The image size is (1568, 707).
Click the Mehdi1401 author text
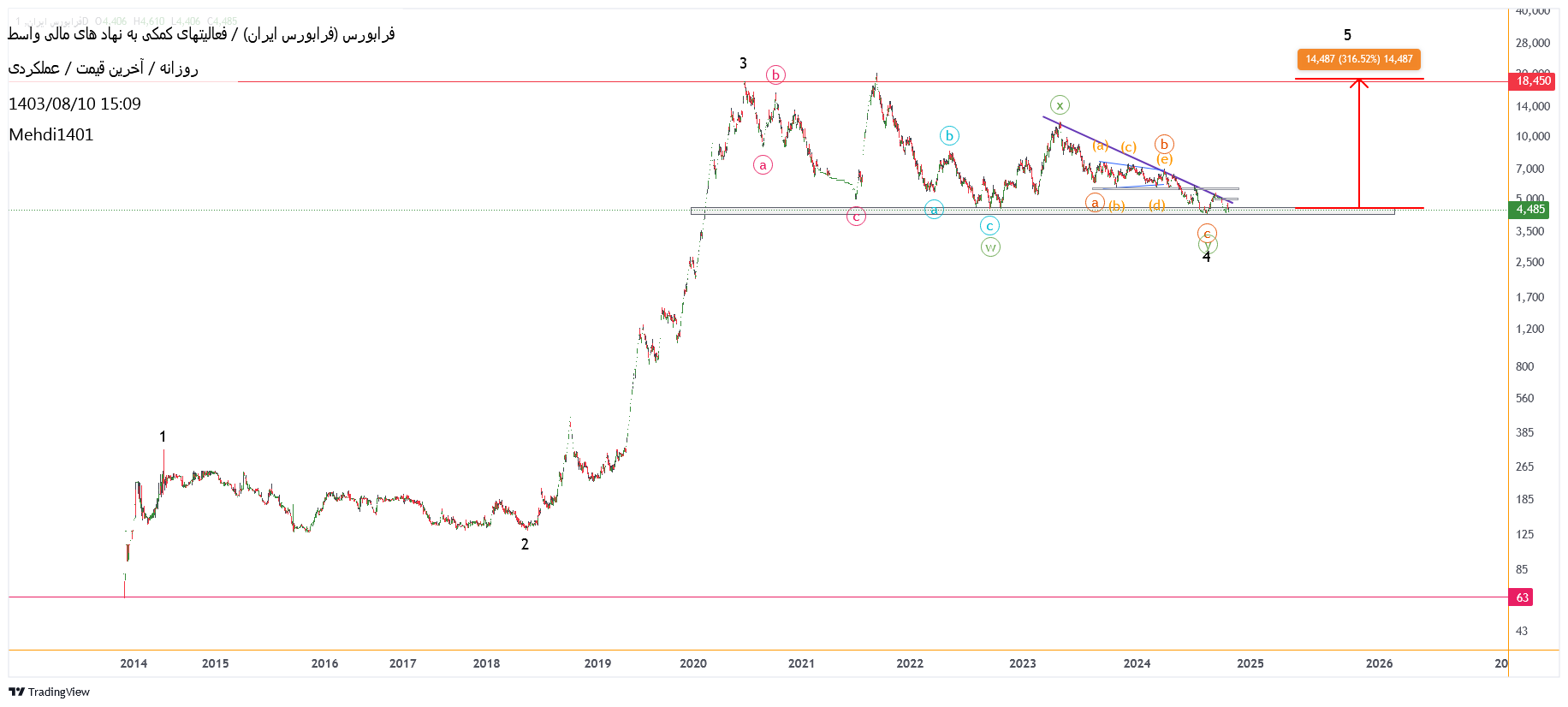point(50,134)
